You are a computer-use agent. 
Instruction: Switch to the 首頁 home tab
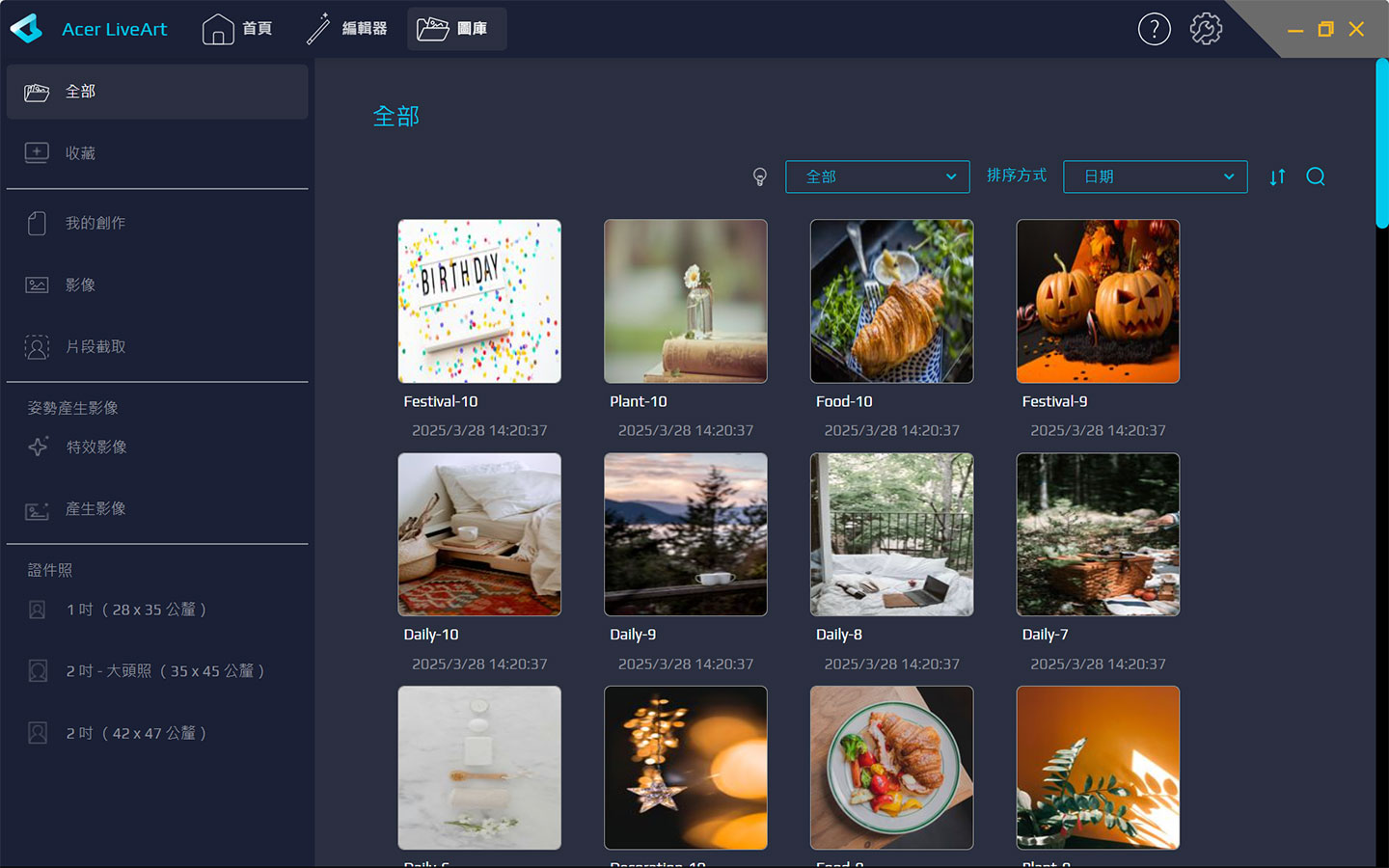pos(237,29)
